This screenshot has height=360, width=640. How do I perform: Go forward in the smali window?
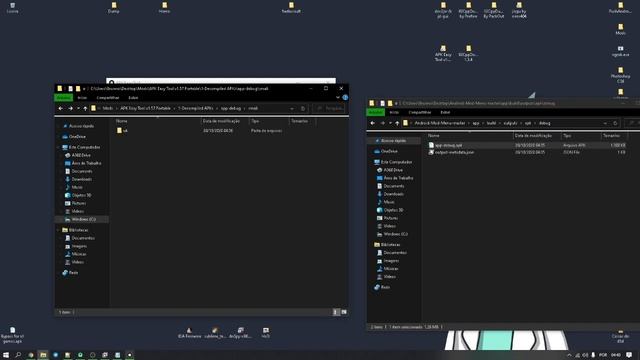click(x=70, y=109)
